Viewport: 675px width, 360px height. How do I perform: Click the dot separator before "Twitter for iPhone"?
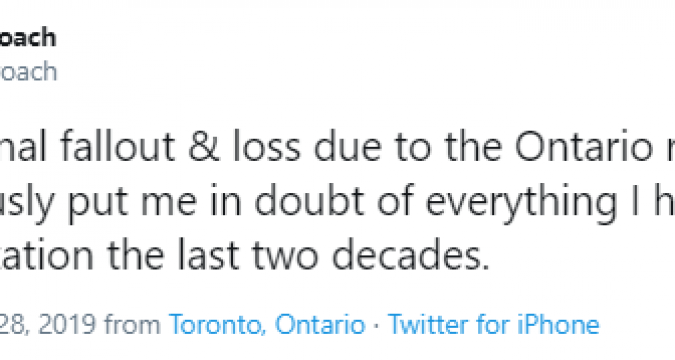[377, 325]
